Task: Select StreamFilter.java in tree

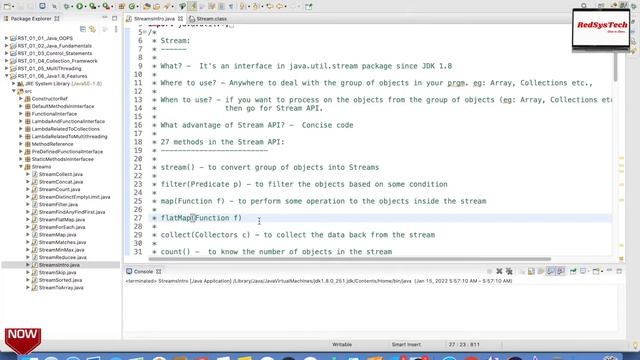Action: (x=58, y=204)
